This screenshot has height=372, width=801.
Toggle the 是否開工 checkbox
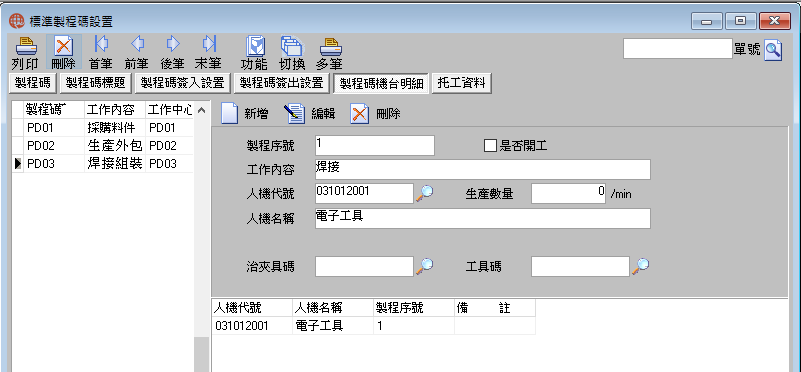click(x=490, y=146)
